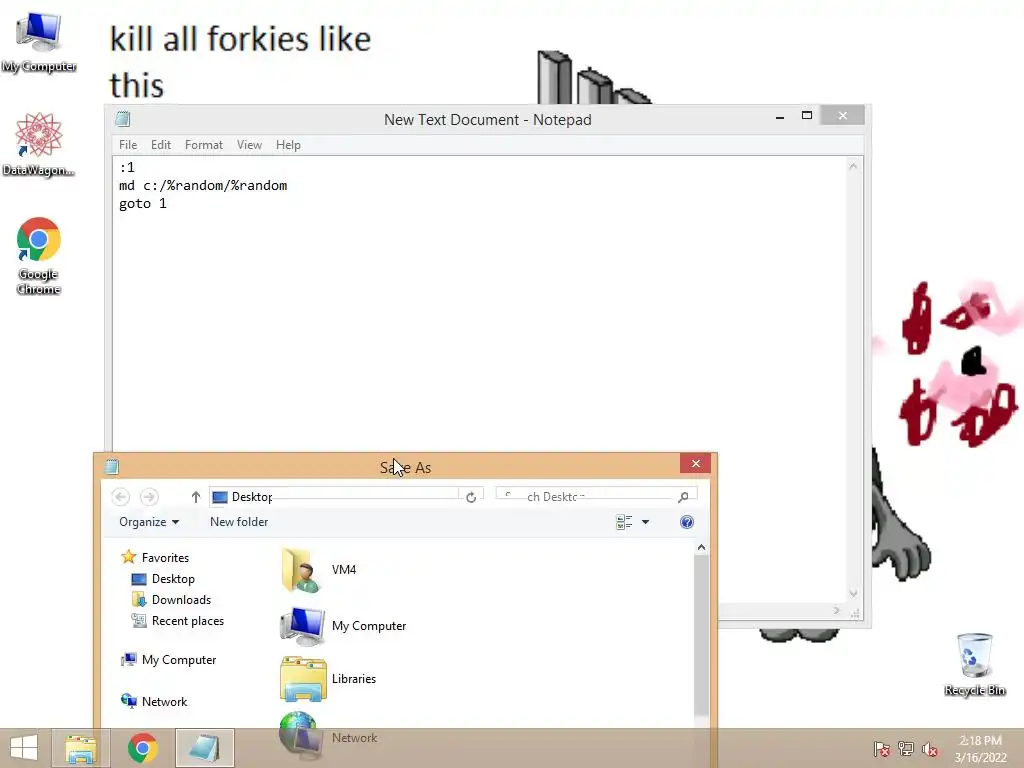Click the Change your view icon
This screenshot has height=768, width=1024.
(x=624, y=522)
